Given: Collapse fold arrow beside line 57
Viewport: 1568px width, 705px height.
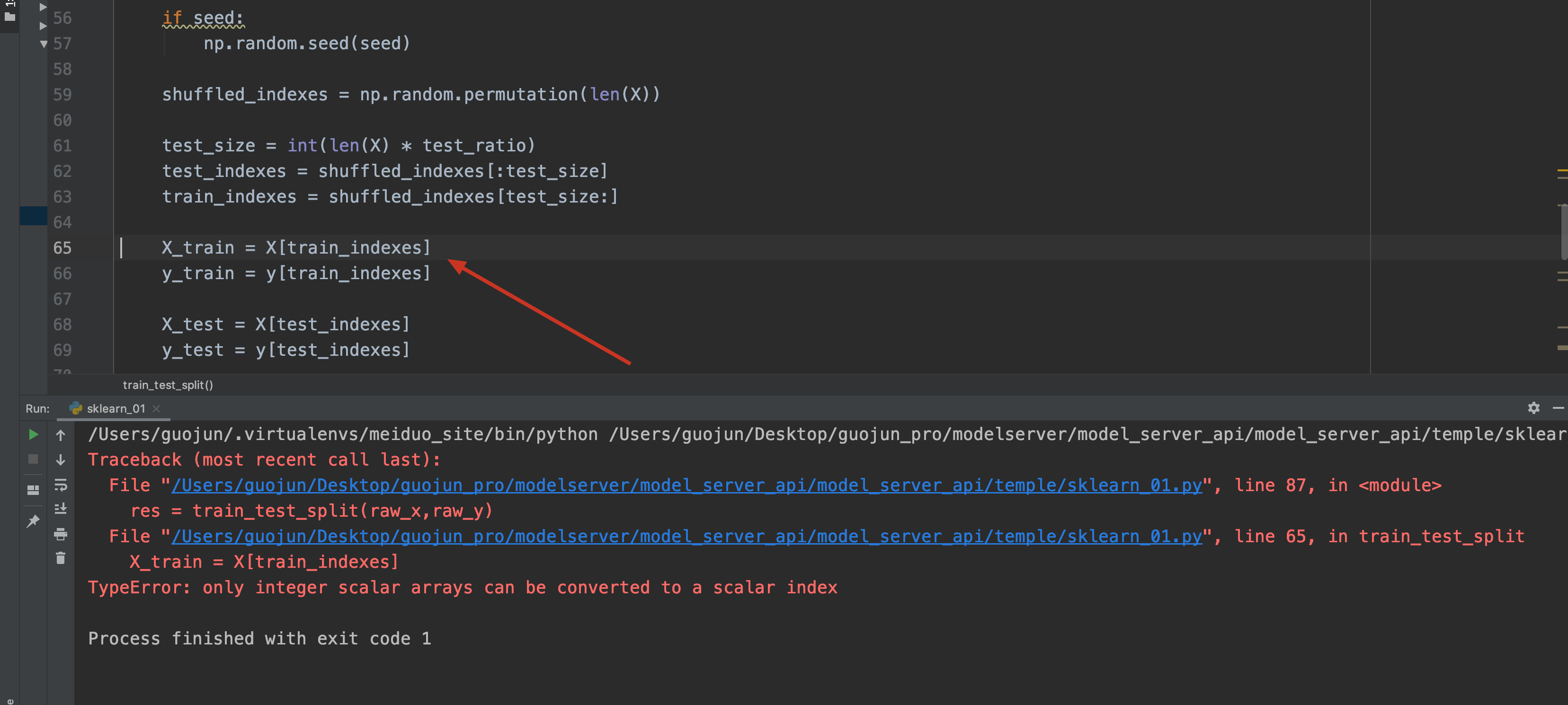Looking at the screenshot, I should [43, 43].
